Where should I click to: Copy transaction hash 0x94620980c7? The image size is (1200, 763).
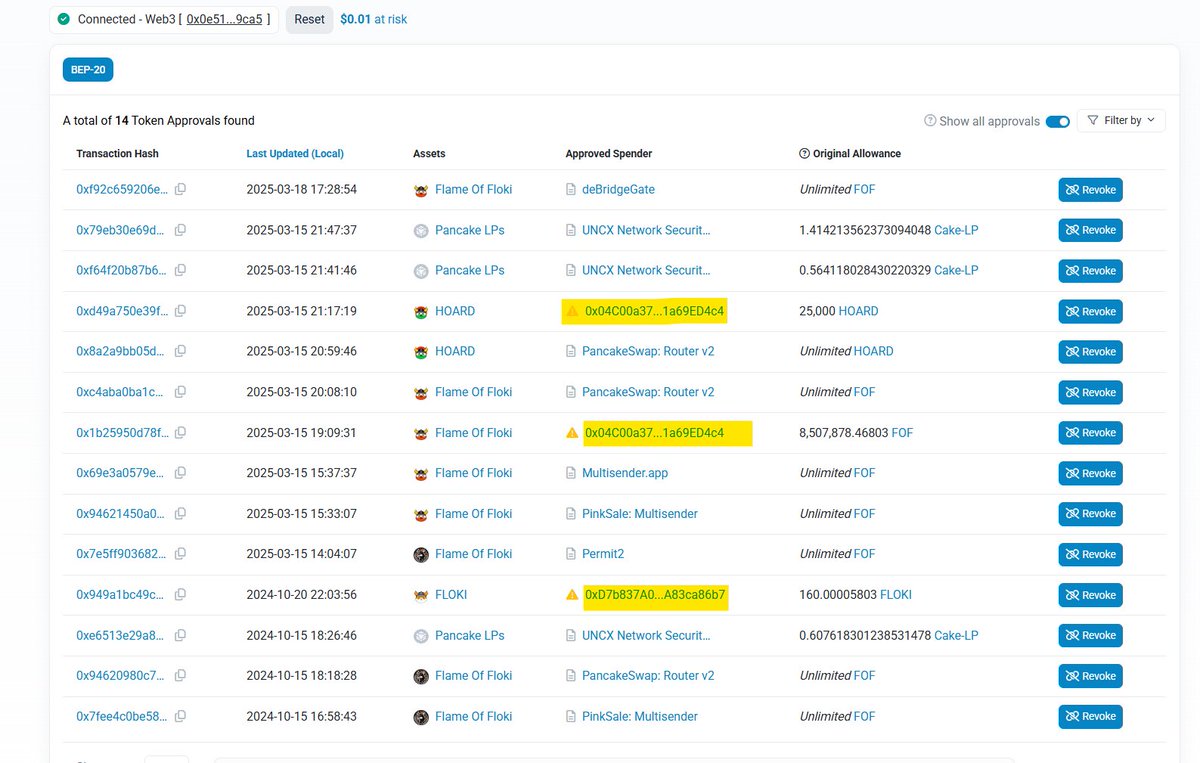tap(181, 676)
